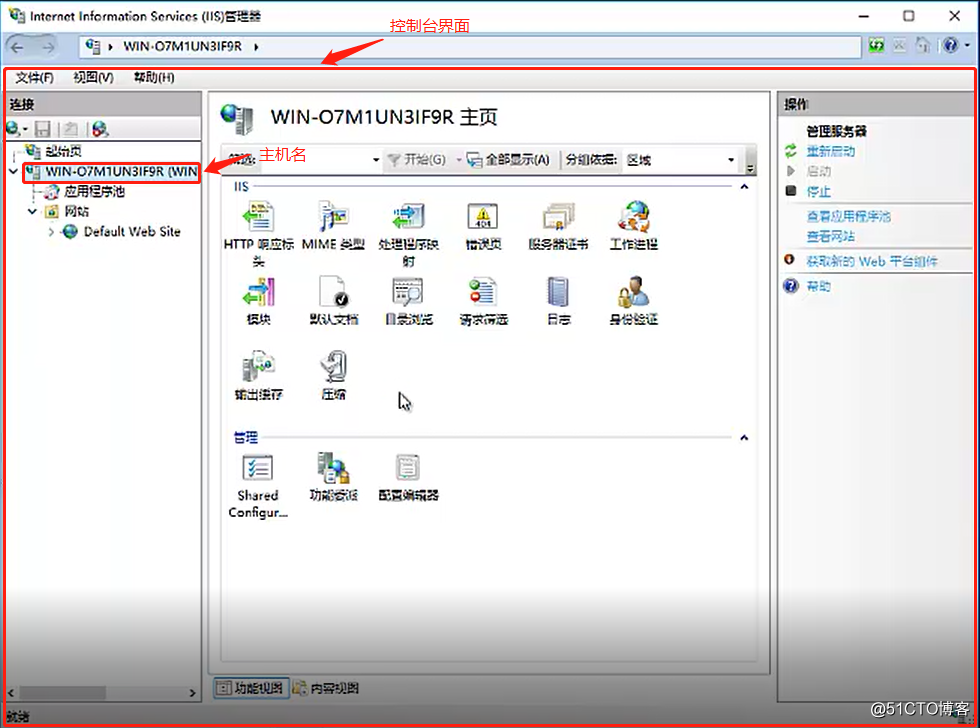The height and width of the screenshot is (728, 980).
Task: Click the home icon in address bar
Action: [x=923, y=46]
